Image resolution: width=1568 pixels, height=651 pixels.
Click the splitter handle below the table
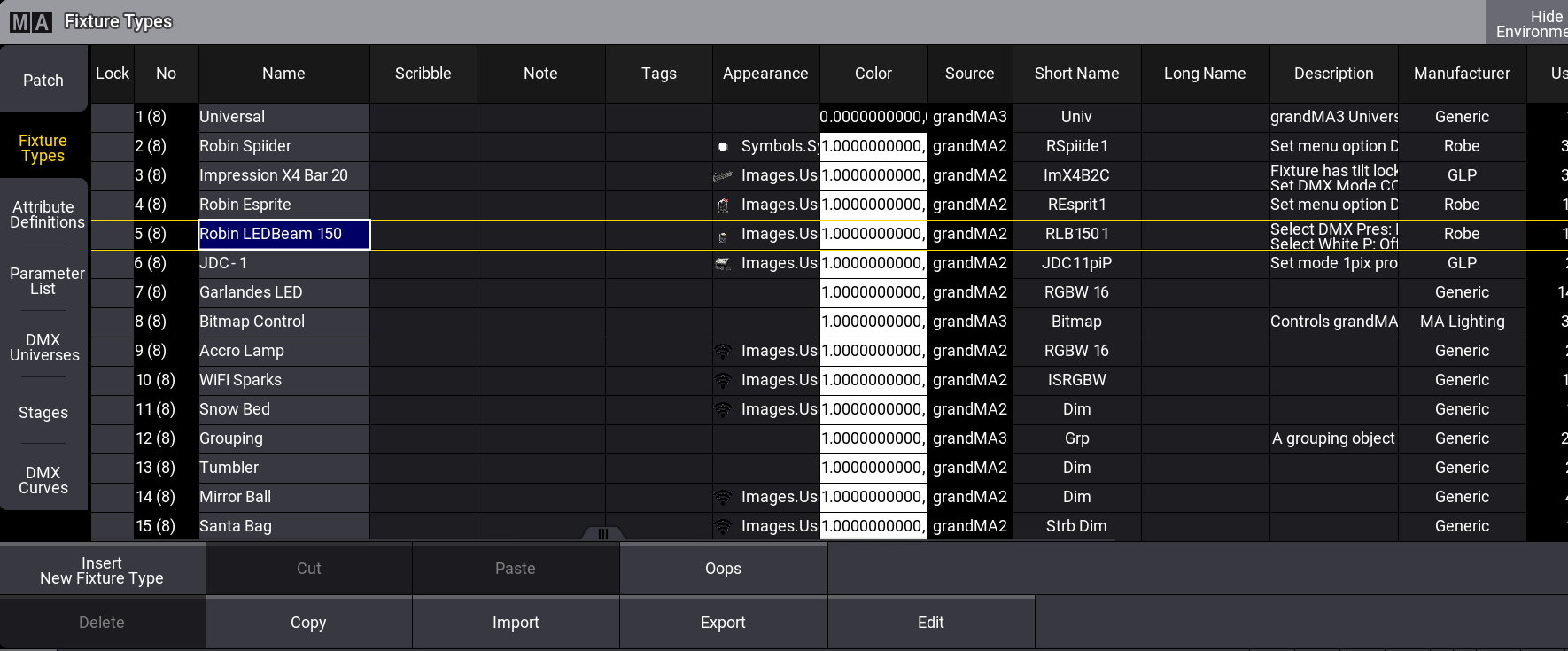[x=603, y=534]
